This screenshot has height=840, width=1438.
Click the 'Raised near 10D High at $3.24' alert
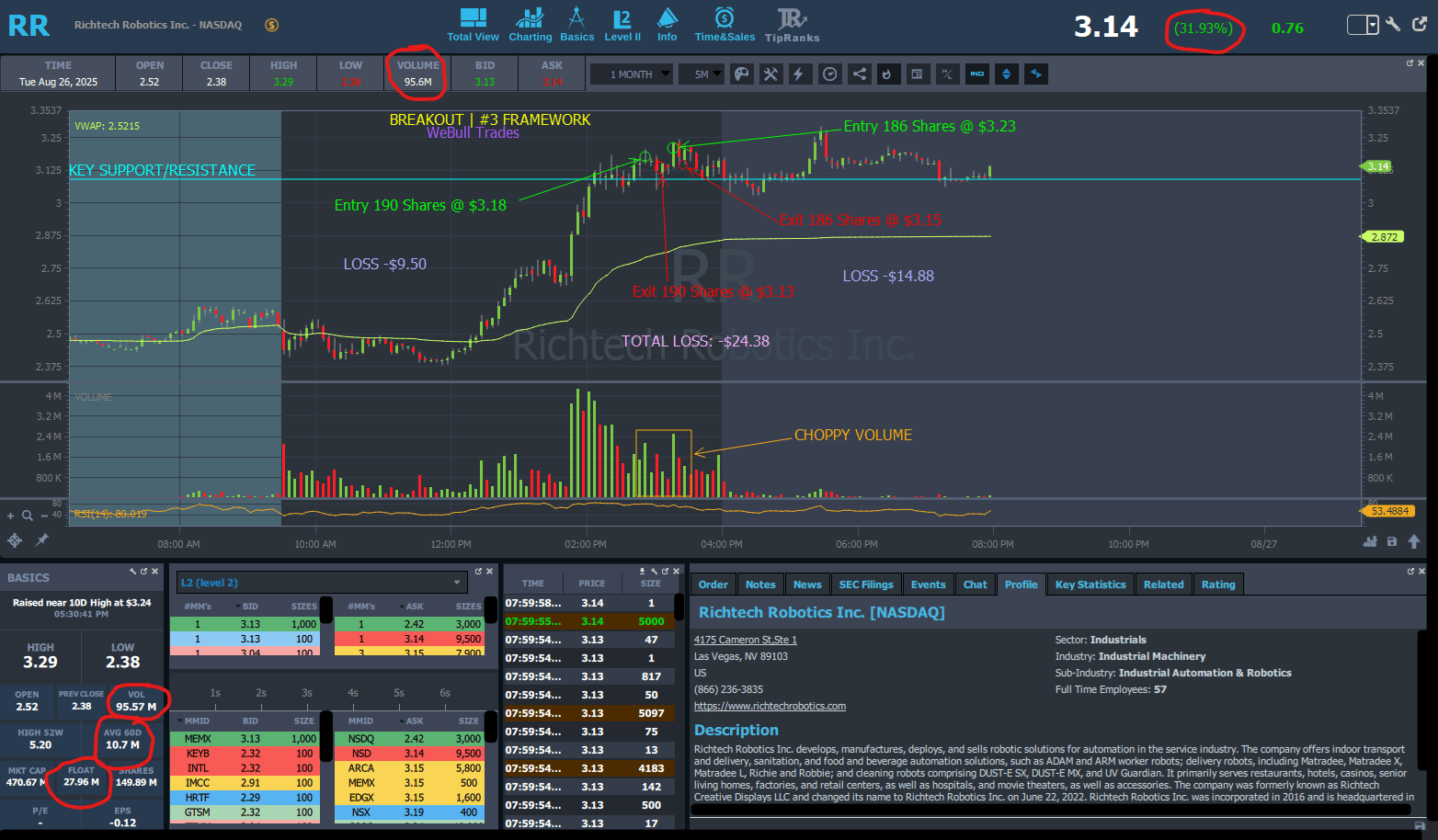tap(82, 603)
